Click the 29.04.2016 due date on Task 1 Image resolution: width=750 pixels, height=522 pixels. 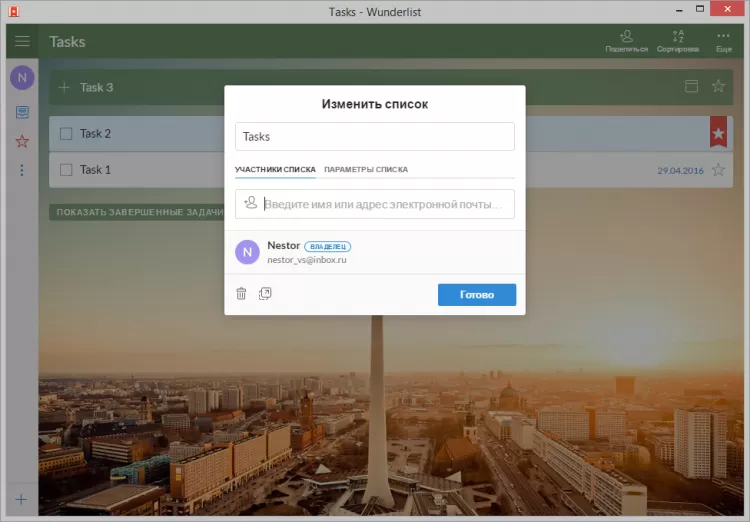point(680,170)
